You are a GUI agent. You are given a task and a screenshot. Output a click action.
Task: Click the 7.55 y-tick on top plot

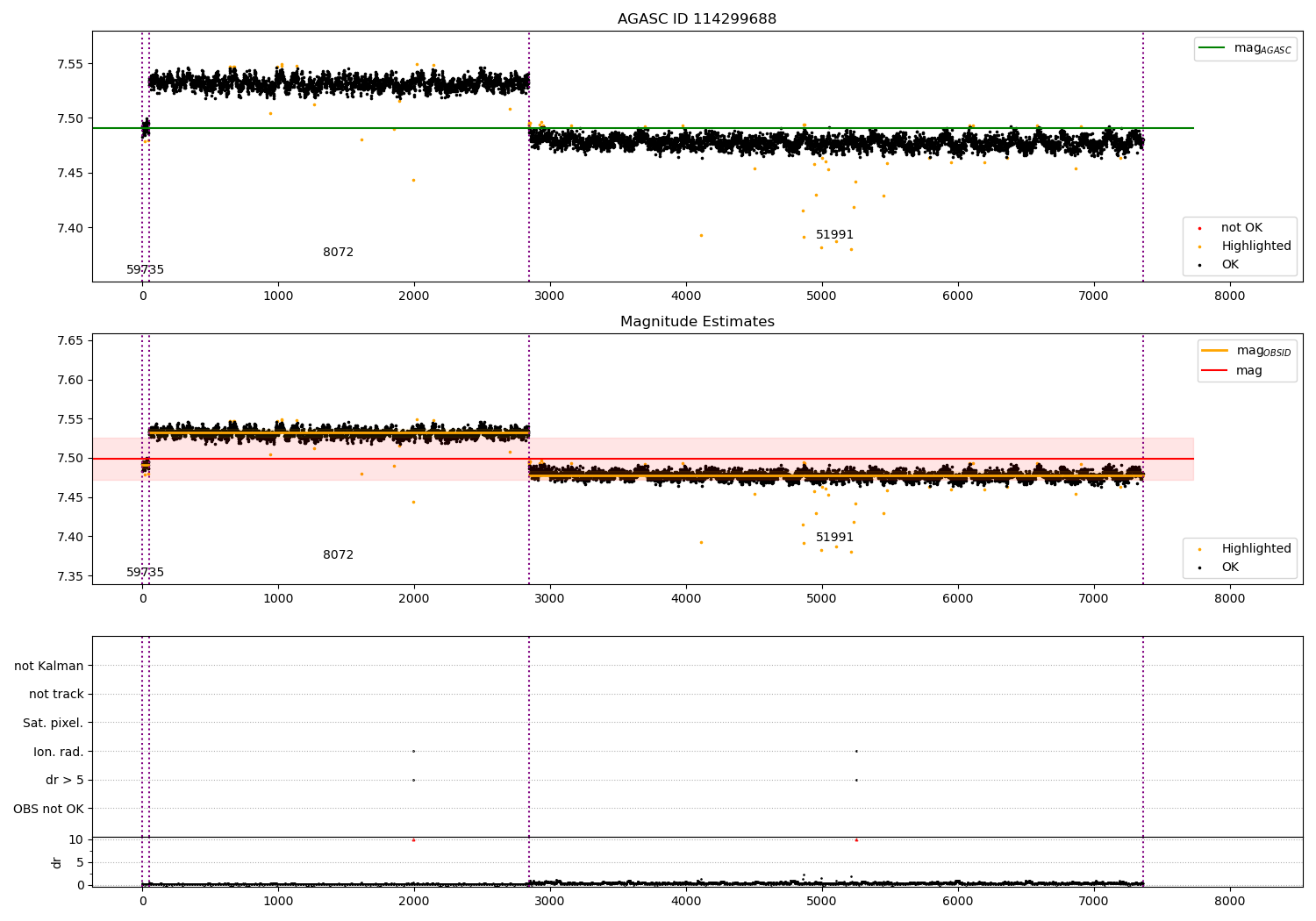tap(70, 64)
